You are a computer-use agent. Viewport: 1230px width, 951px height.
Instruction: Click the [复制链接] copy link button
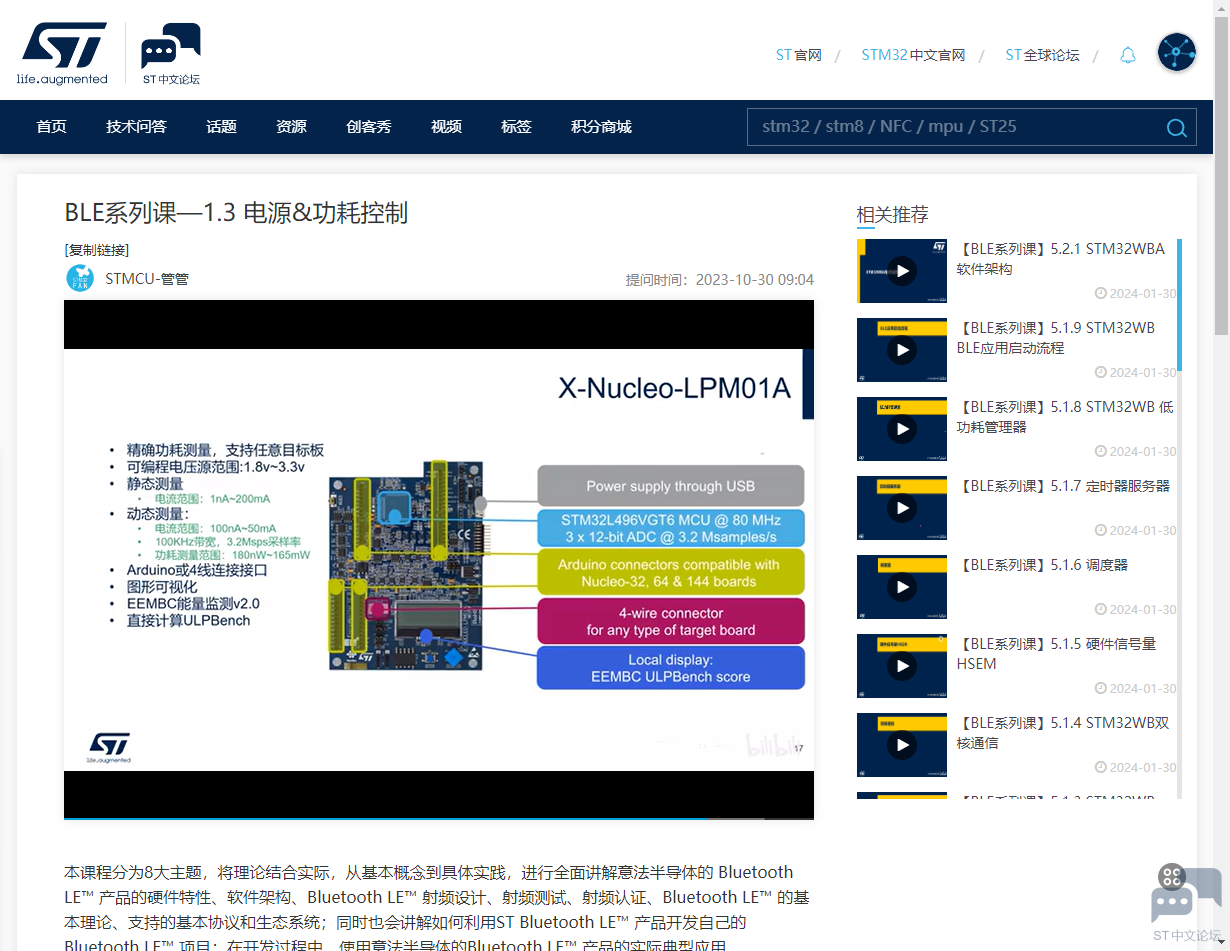(x=97, y=250)
